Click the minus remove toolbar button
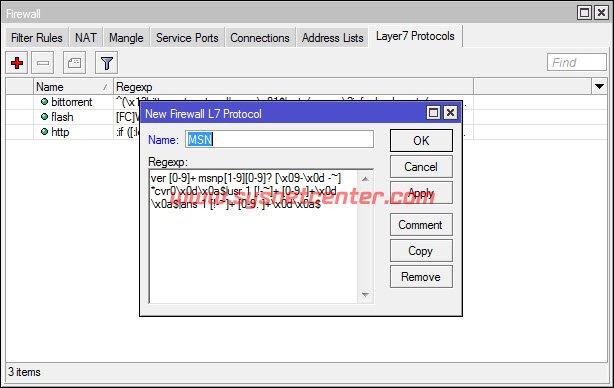This screenshot has height=388, width=614. [x=43, y=63]
